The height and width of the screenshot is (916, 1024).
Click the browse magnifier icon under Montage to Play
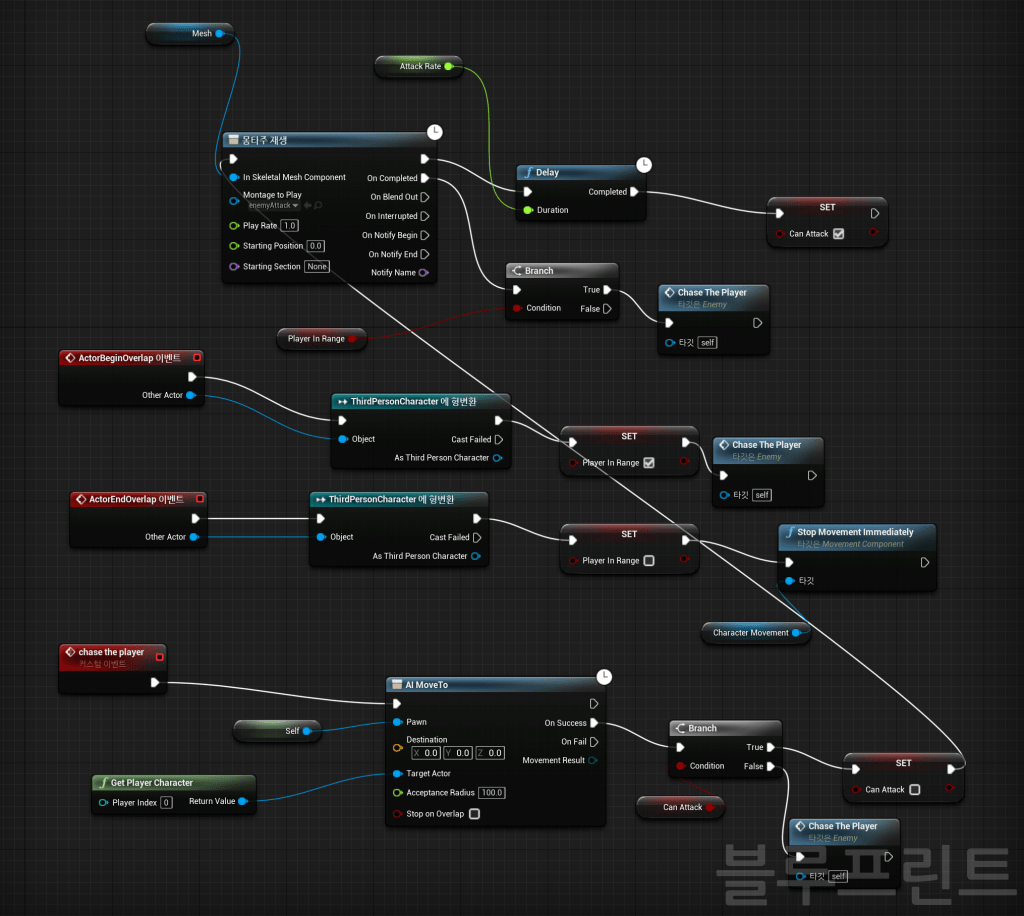point(319,205)
